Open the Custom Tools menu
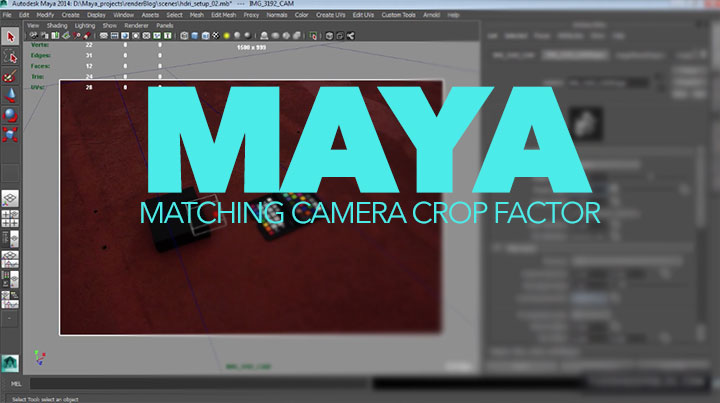Viewport: 720px width, 403px height. [x=398, y=15]
